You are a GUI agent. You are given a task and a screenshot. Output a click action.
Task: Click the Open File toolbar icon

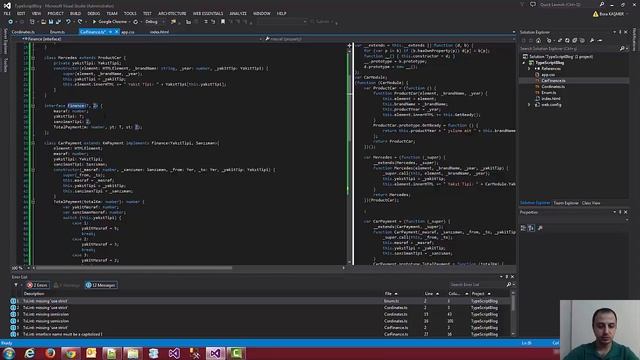click(x=43, y=22)
